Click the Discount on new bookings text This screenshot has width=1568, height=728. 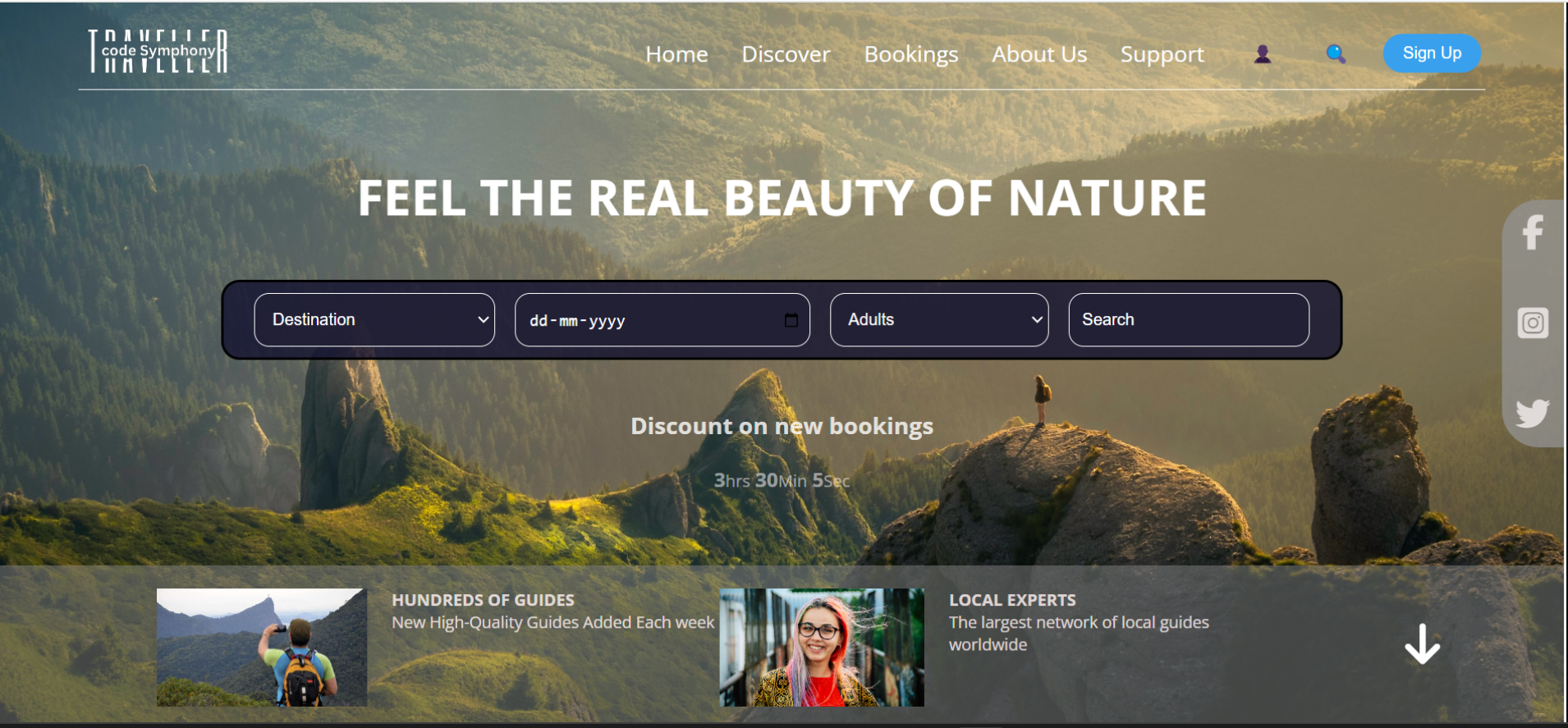point(782,426)
